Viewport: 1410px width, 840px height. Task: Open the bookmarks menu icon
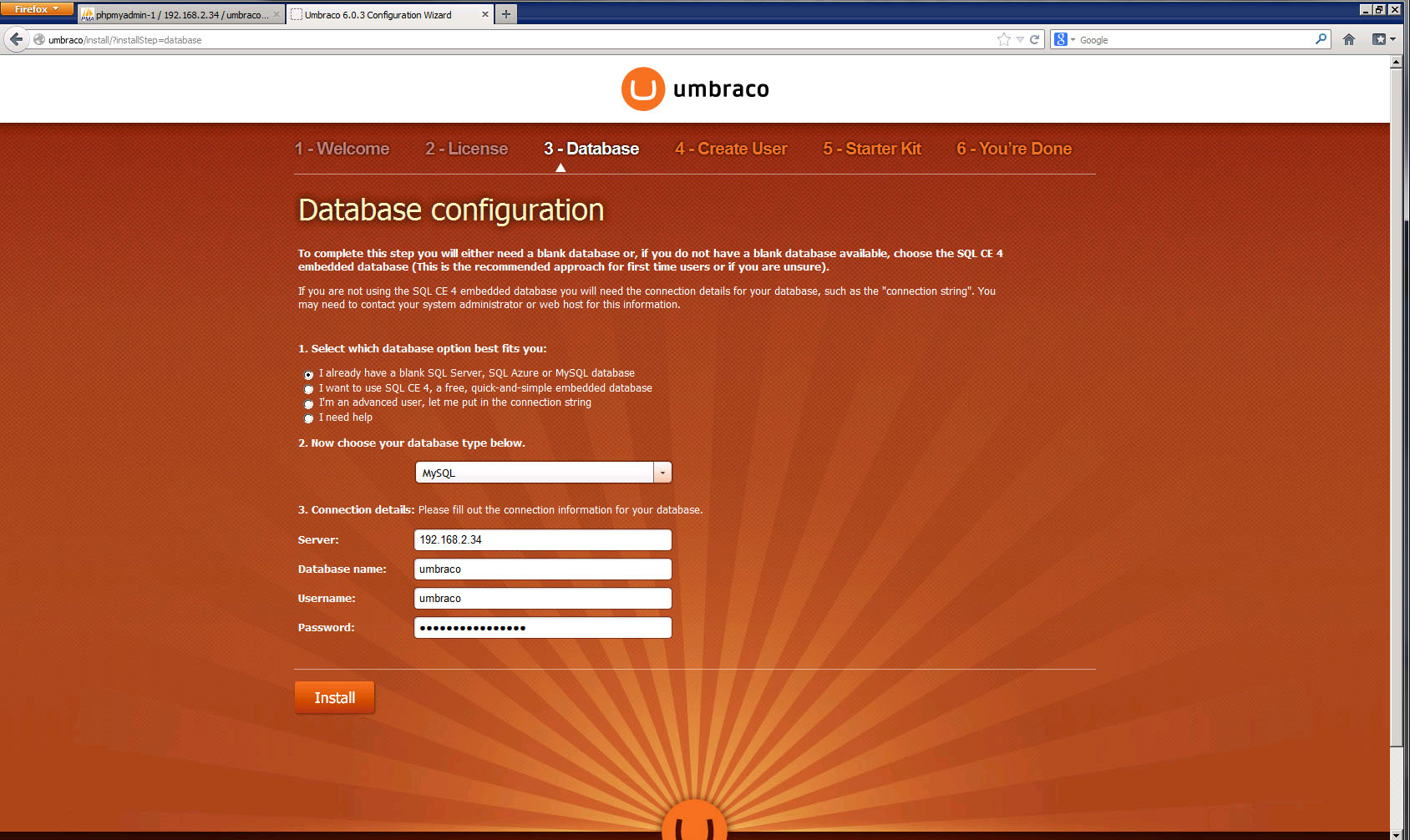[1383, 39]
